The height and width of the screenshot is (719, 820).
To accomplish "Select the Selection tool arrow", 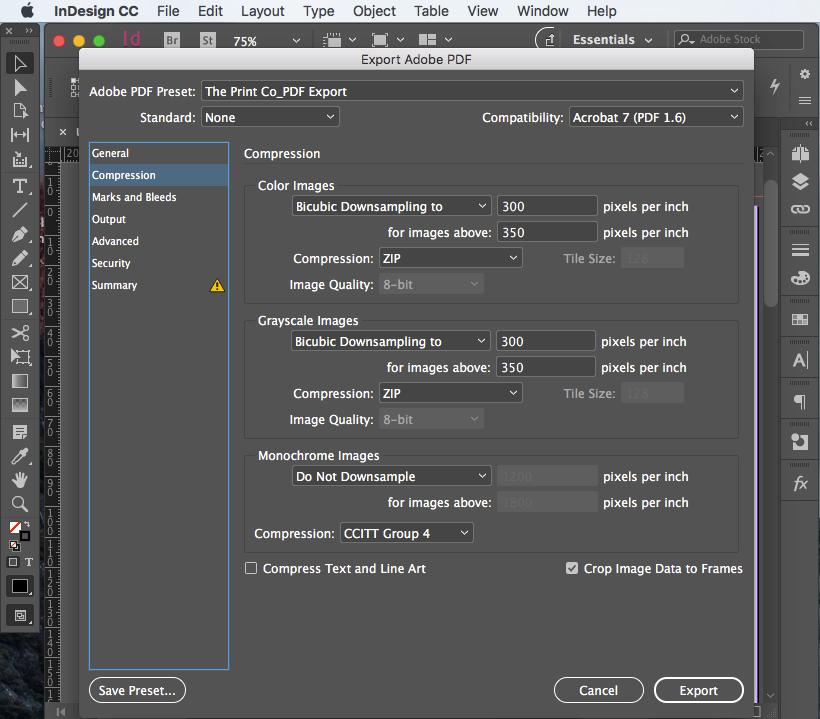I will (20, 63).
